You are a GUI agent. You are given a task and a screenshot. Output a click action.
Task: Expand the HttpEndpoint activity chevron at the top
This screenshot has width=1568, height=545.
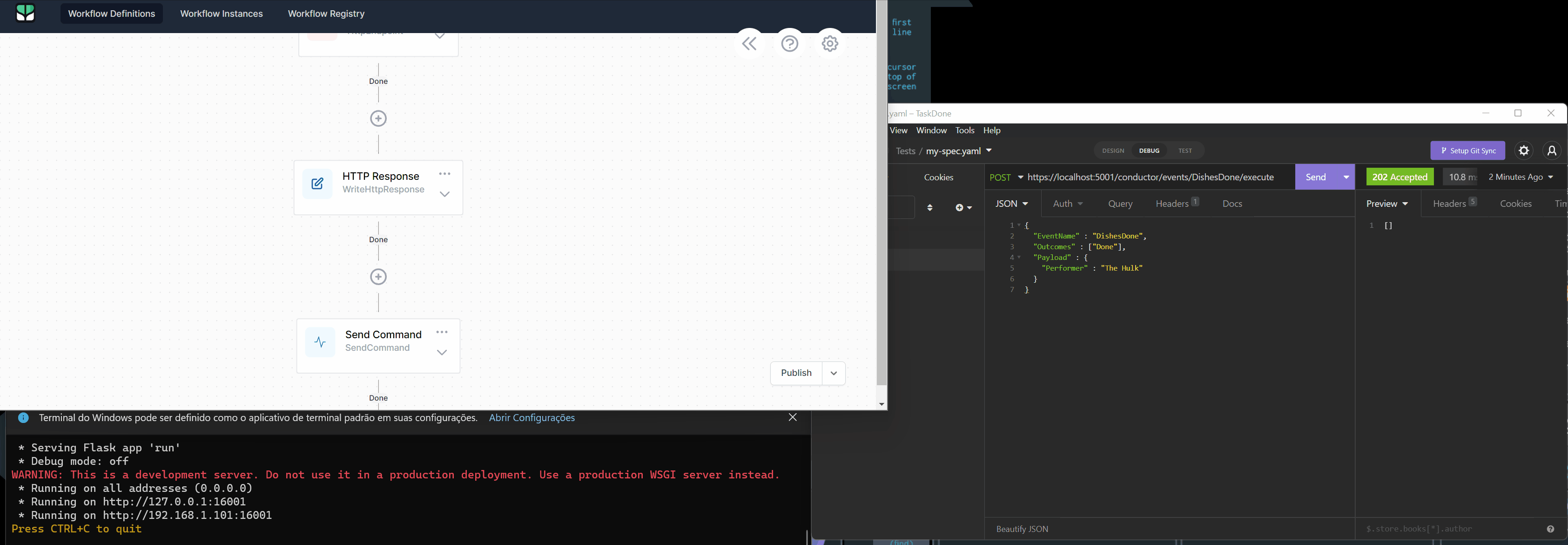coord(439,36)
